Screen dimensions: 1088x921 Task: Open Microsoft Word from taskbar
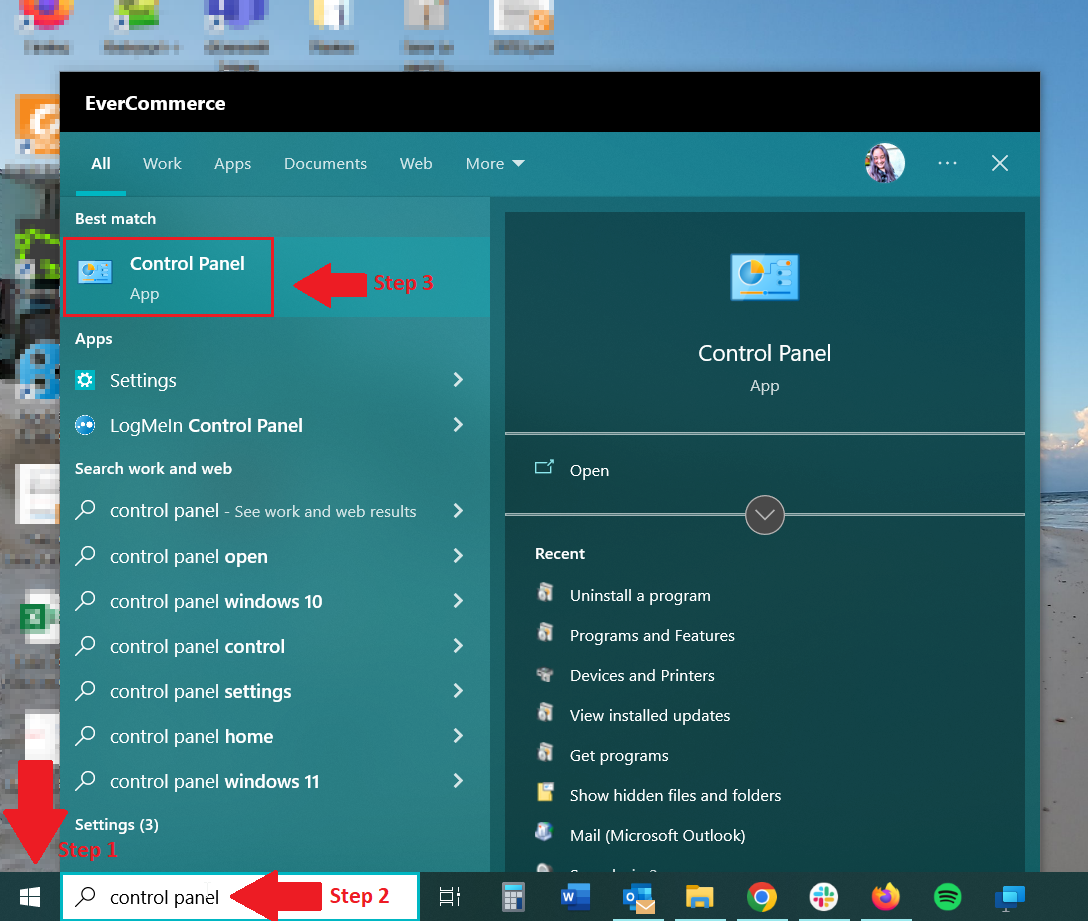(x=575, y=897)
